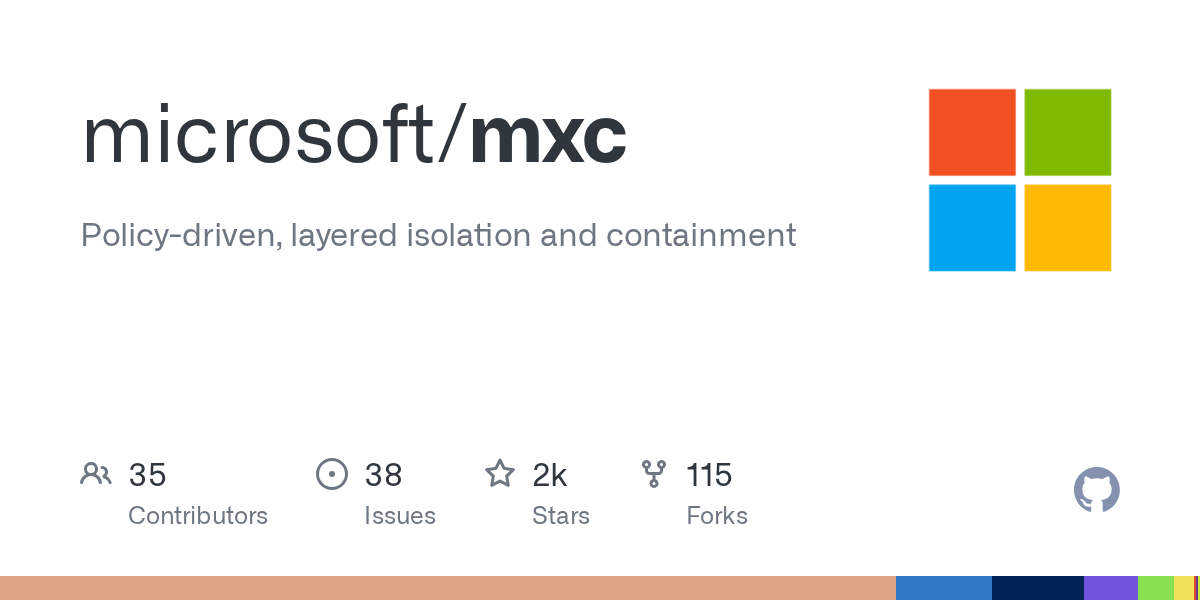Click the star icon beside 2k
Image resolution: width=1200 pixels, height=600 pixels.
500,473
